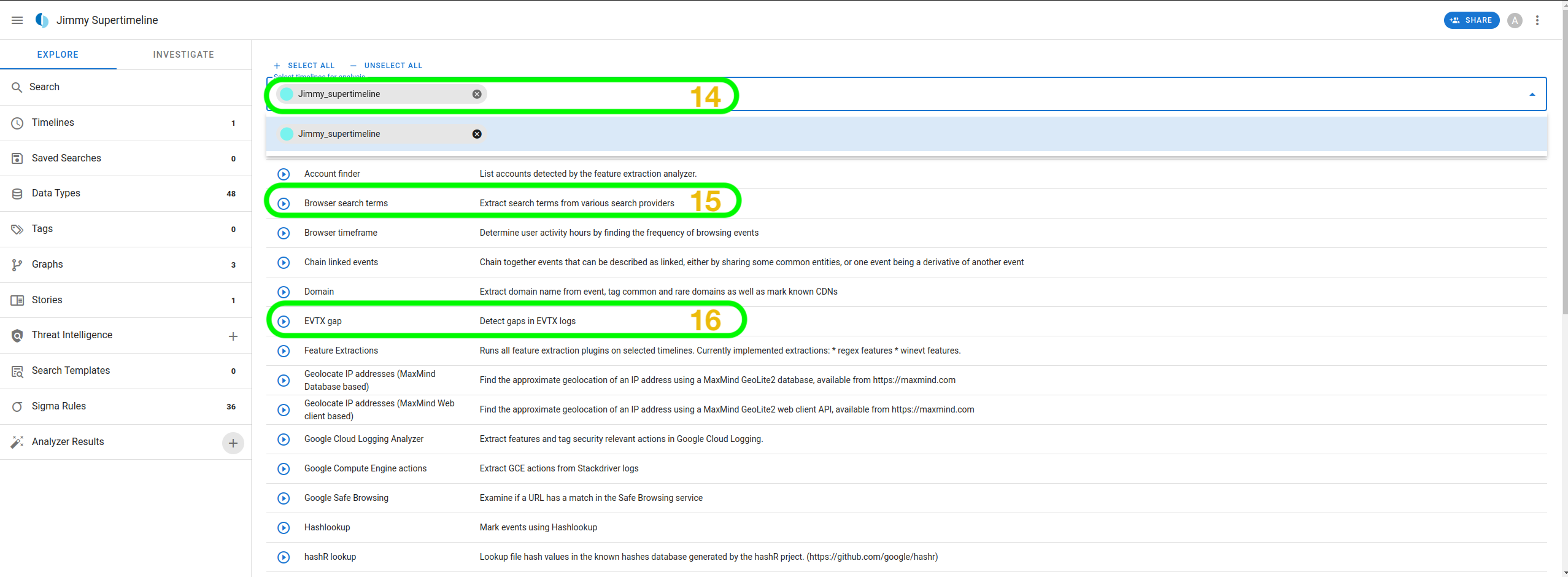Run the Google Cloud Logging Analyzer
1568x577 pixels.
tap(284, 440)
